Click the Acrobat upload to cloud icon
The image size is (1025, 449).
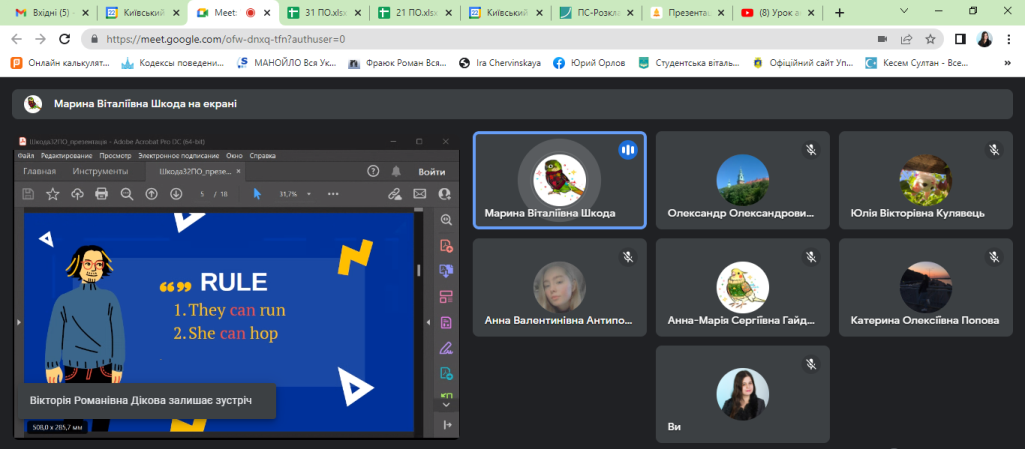coord(77,194)
